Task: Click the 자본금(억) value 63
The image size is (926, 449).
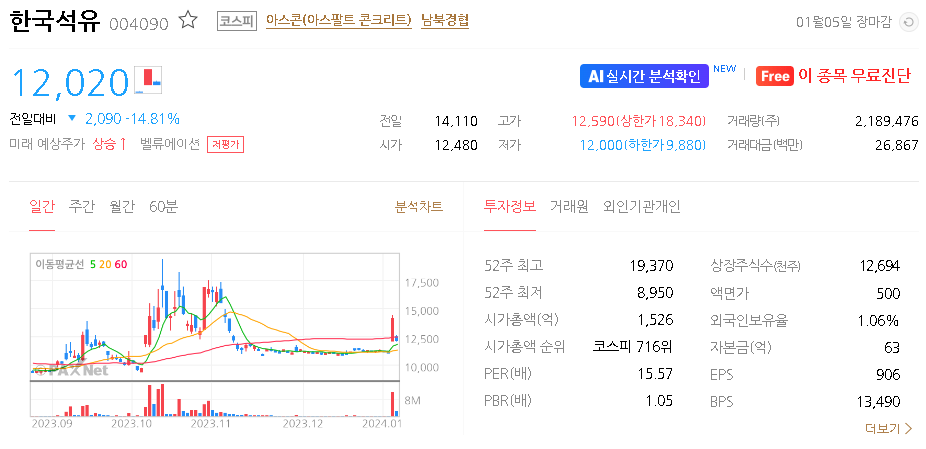Action: pyautogui.click(x=892, y=347)
